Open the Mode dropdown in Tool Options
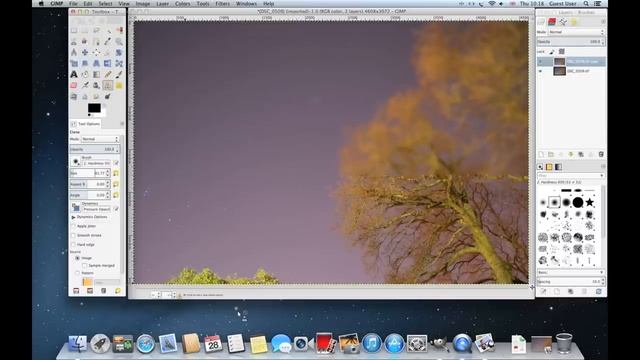 (100, 139)
